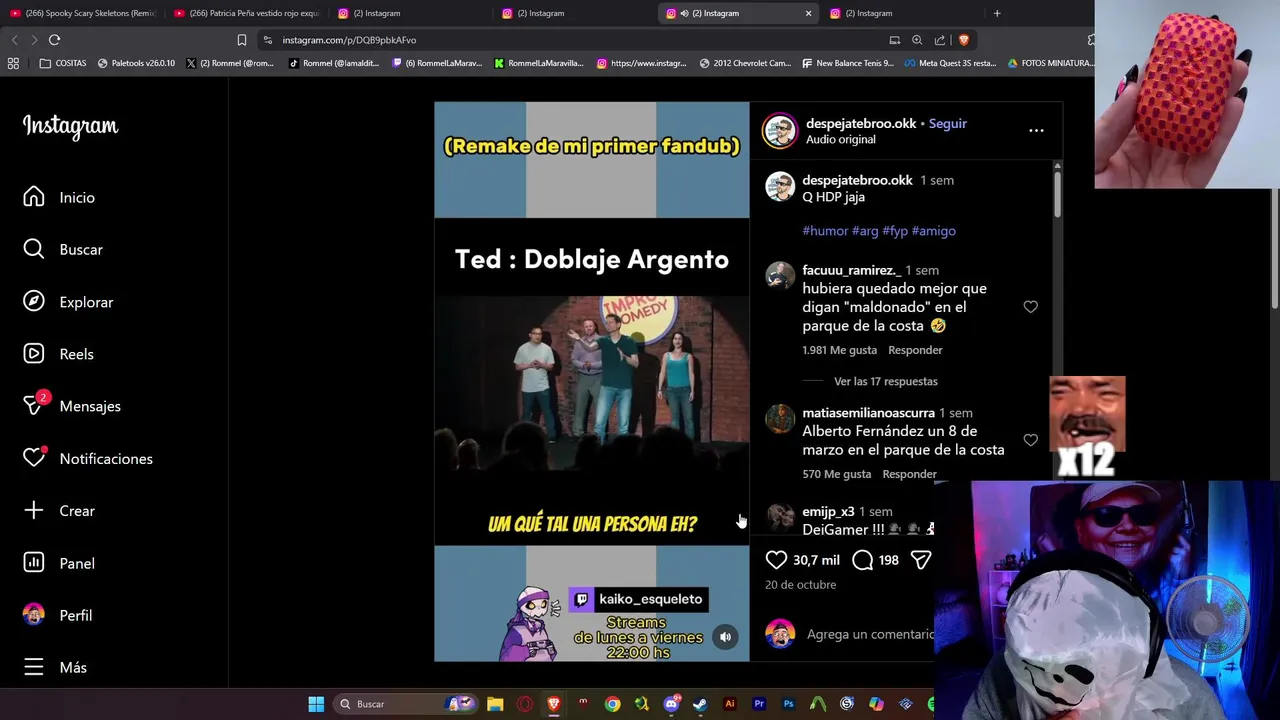Open FOTOS MINIATURA bookmark
The height and width of the screenshot is (720, 1280).
click(x=1050, y=63)
